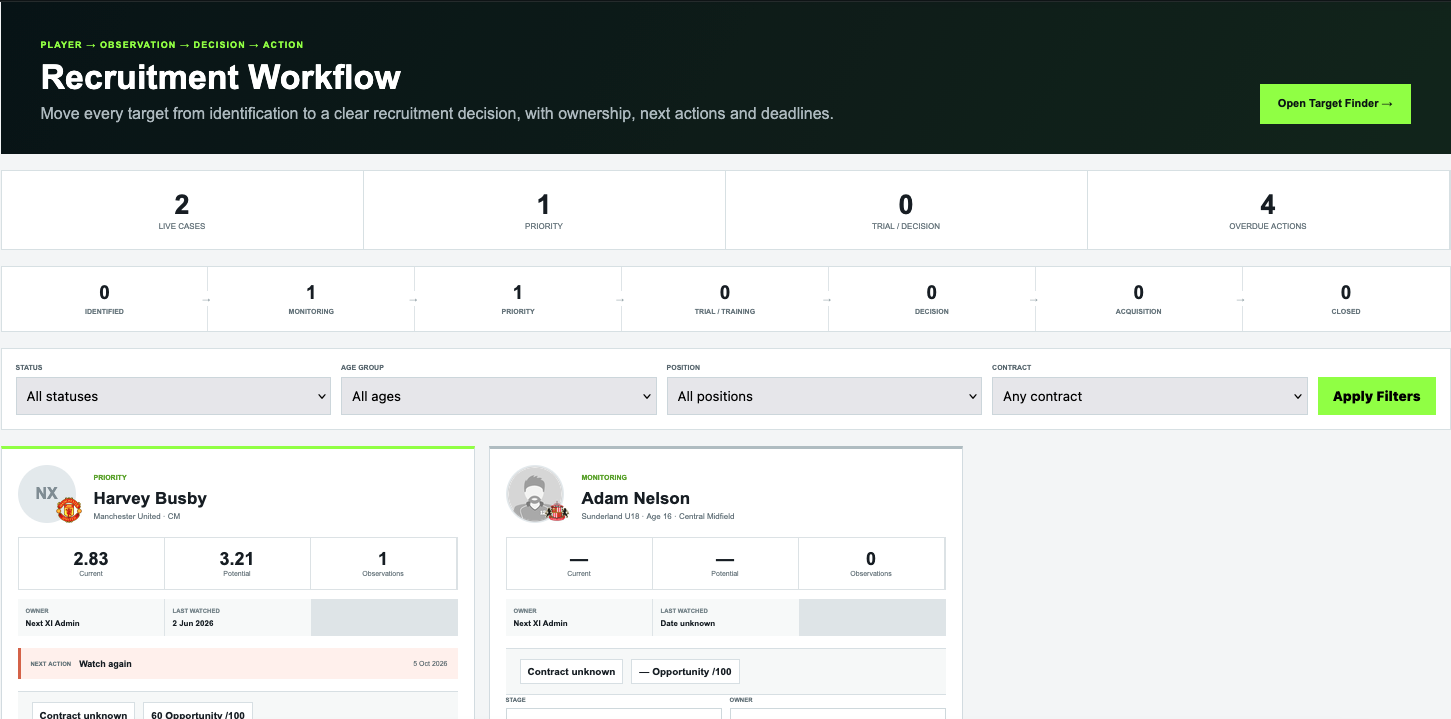Click the Live Cases summary card

click(x=182, y=210)
